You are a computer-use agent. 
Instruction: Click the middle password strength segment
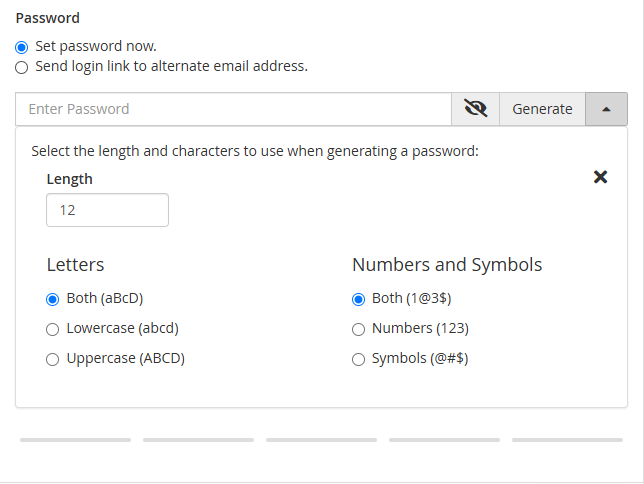pyautogui.click(x=321, y=440)
